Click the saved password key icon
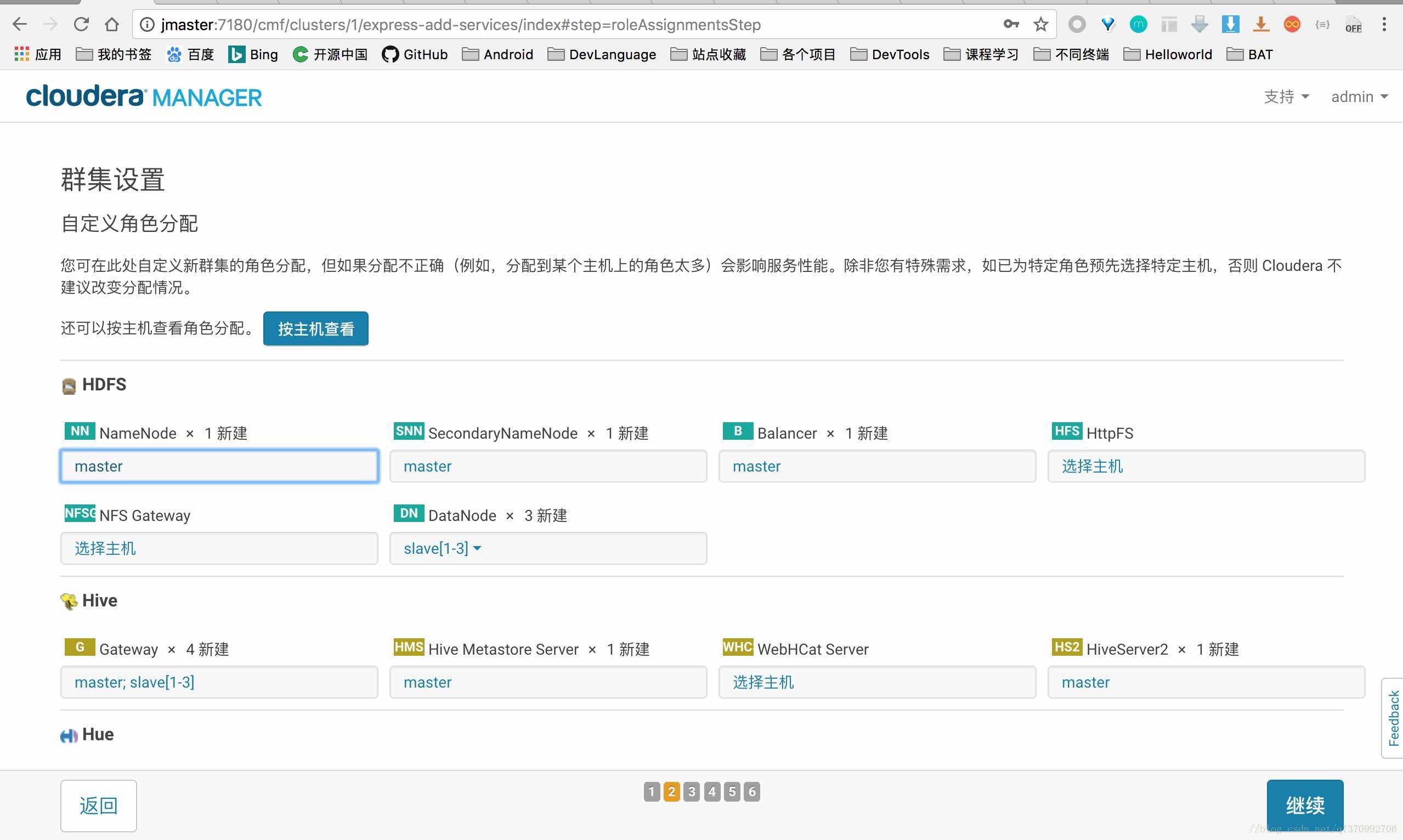Image resolution: width=1403 pixels, height=840 pixels. click(x=1011, y=24)
